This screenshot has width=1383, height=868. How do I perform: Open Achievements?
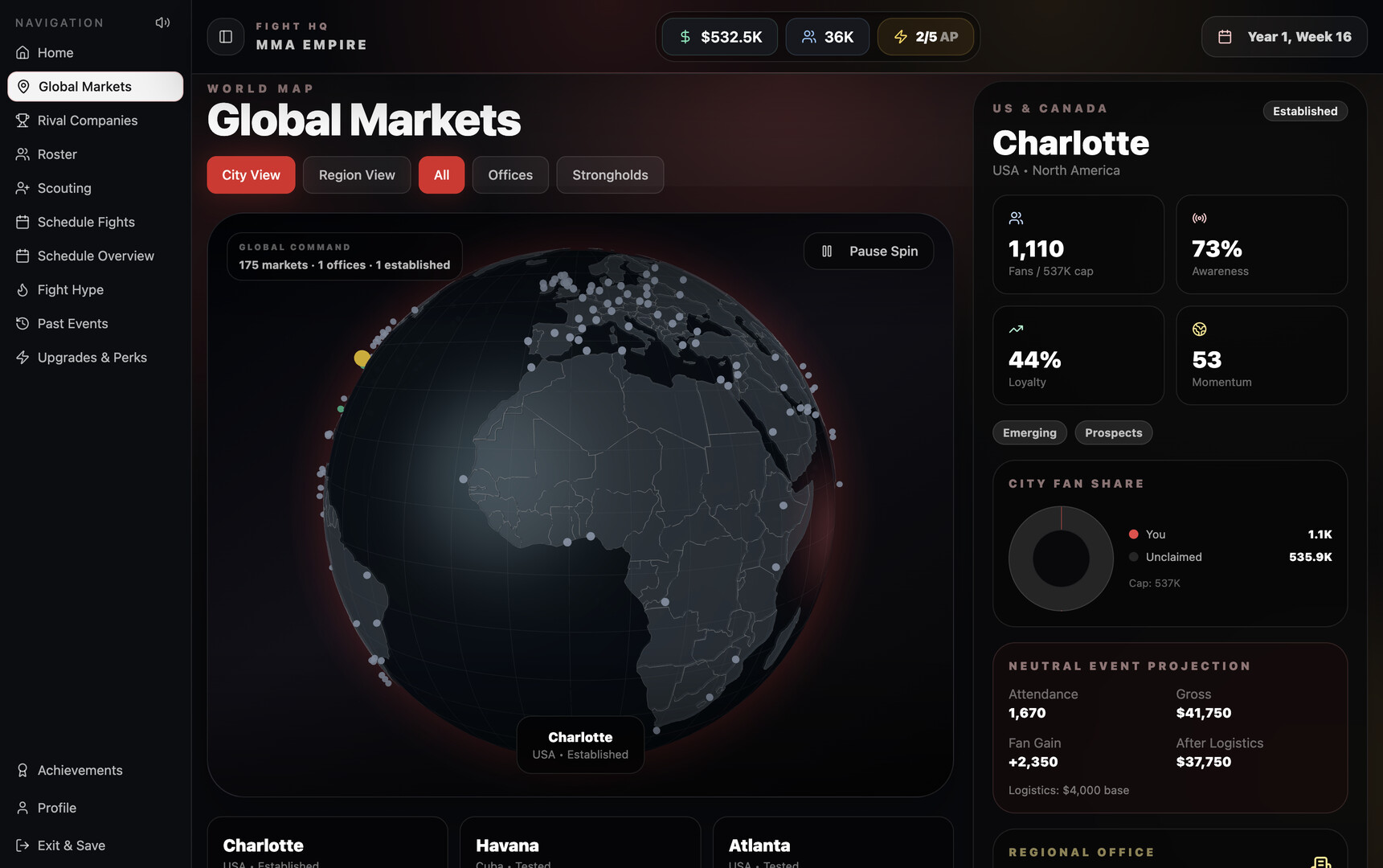96,770
